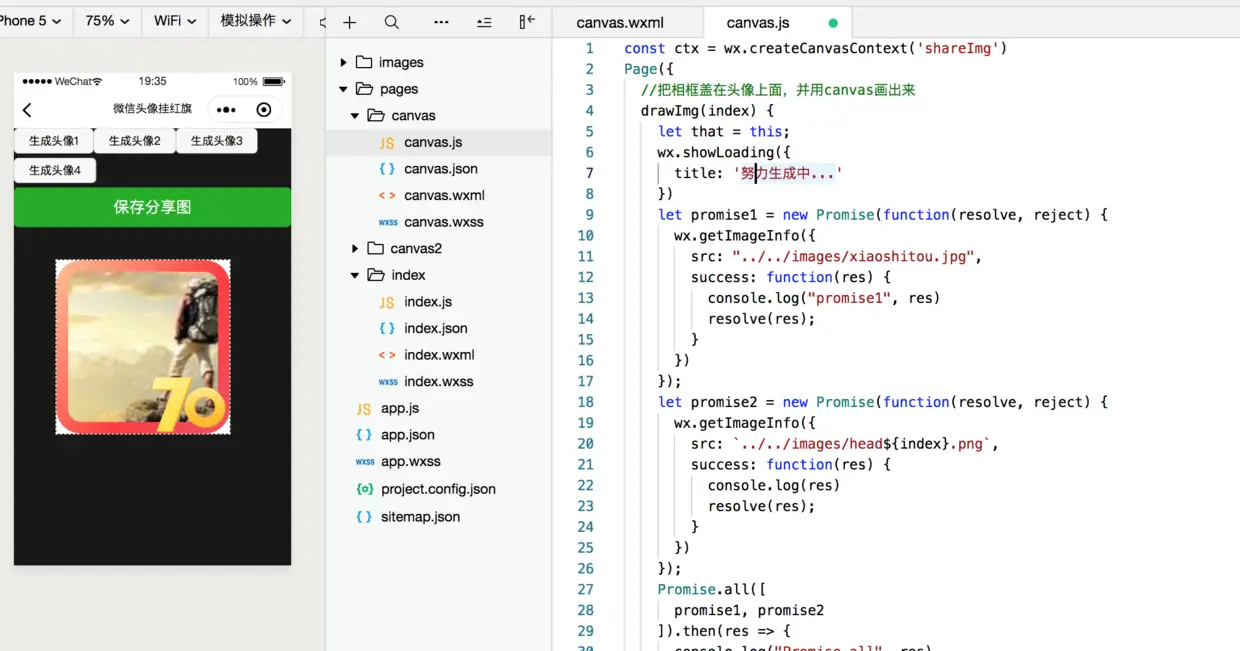Click the config icon of project.config.json
Viewport: 1240px width, 651px height.
[x=364, y=489]
